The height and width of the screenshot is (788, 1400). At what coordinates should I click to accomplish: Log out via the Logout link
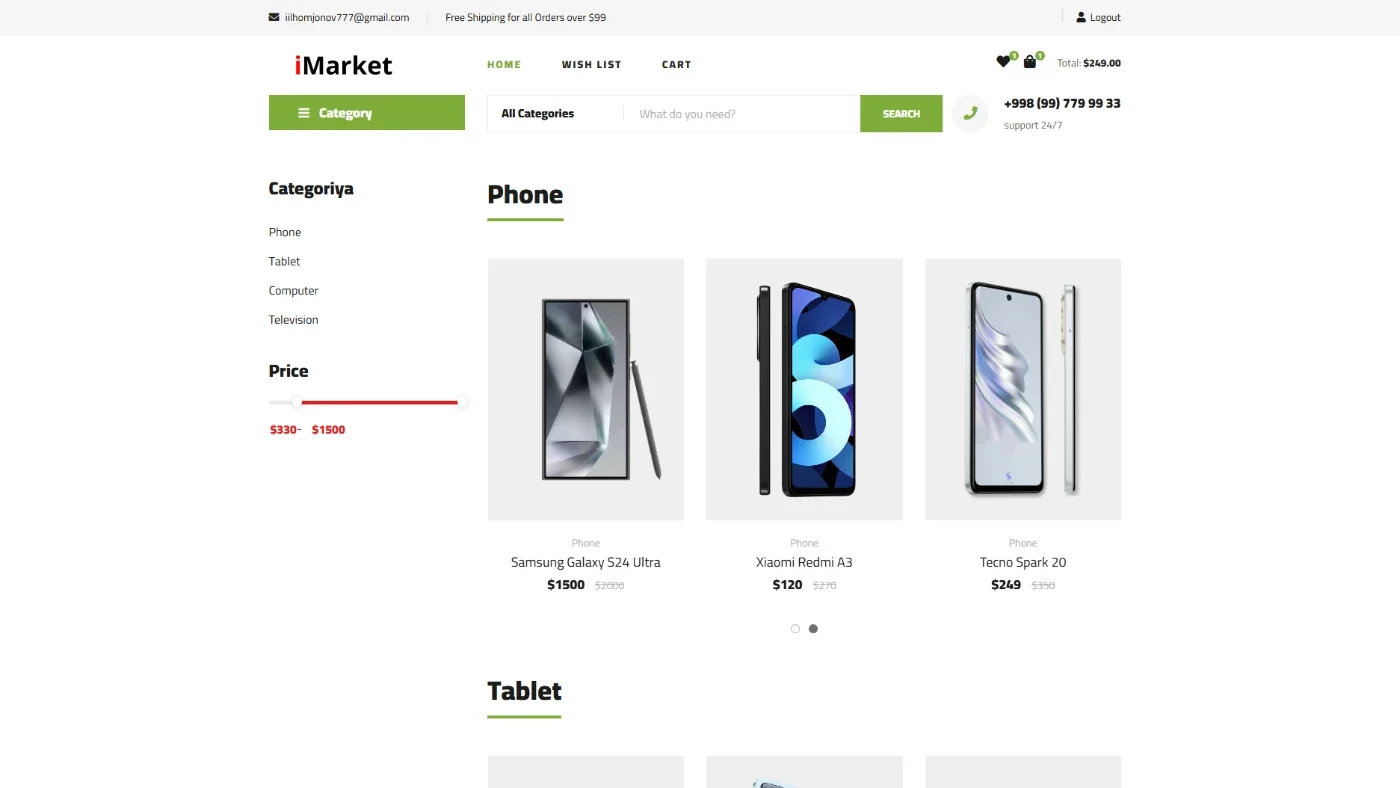pyautogui.click(x=1105, y=17)
